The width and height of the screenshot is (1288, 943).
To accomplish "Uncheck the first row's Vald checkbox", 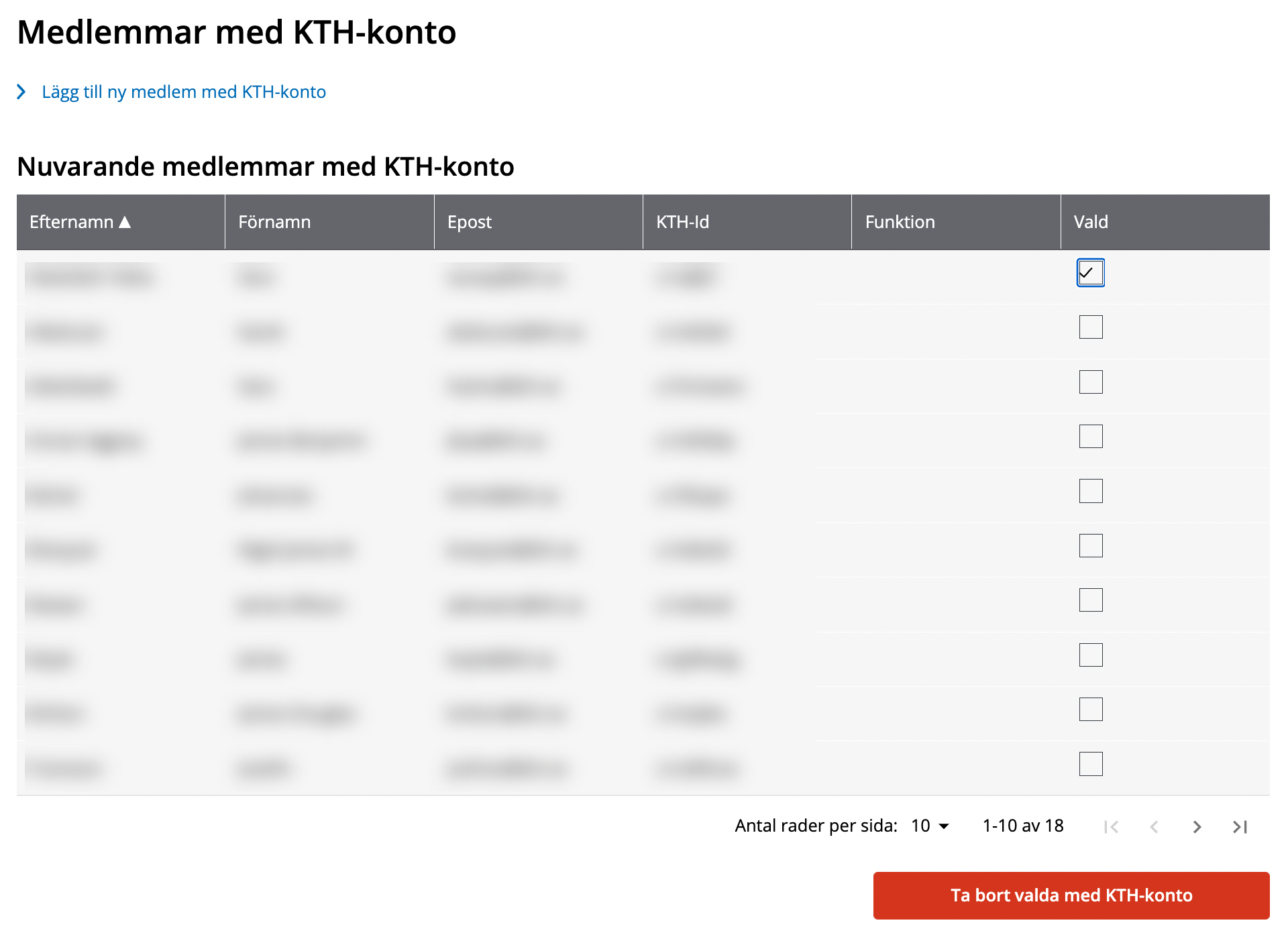I will [x=1091, y=273].
